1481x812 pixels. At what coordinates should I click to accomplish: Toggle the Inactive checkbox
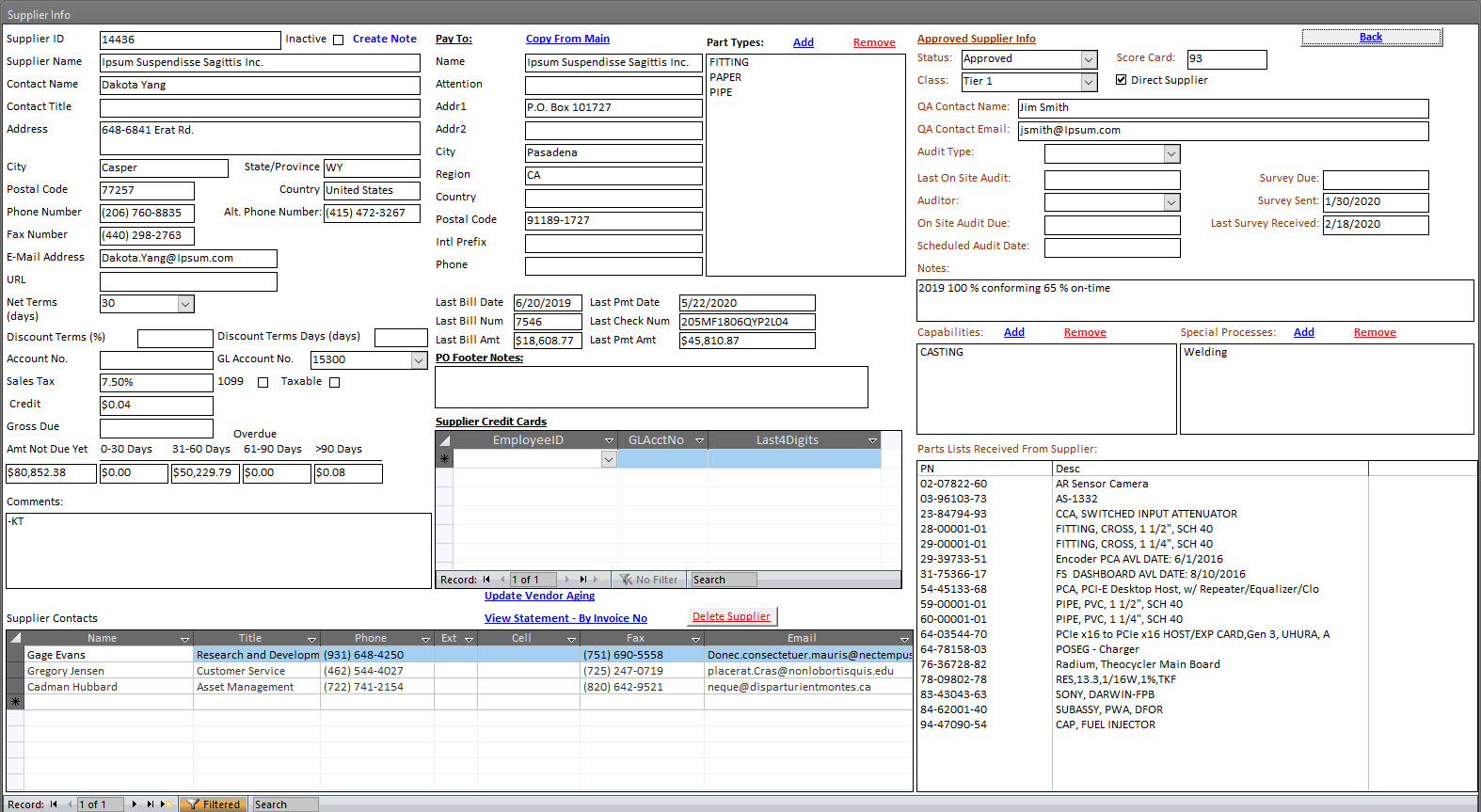339,40
